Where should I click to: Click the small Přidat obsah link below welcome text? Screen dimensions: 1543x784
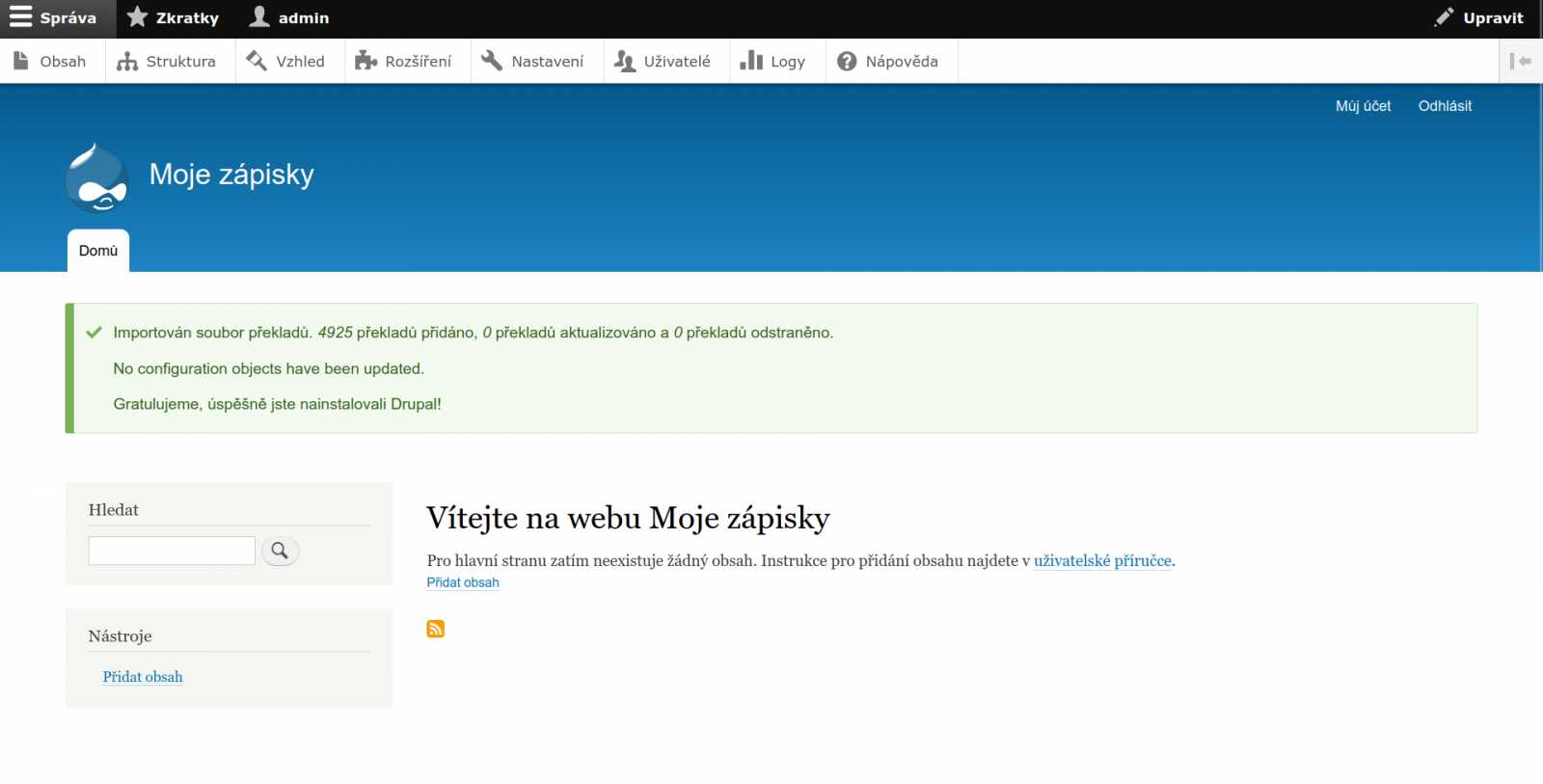[463, 582]
